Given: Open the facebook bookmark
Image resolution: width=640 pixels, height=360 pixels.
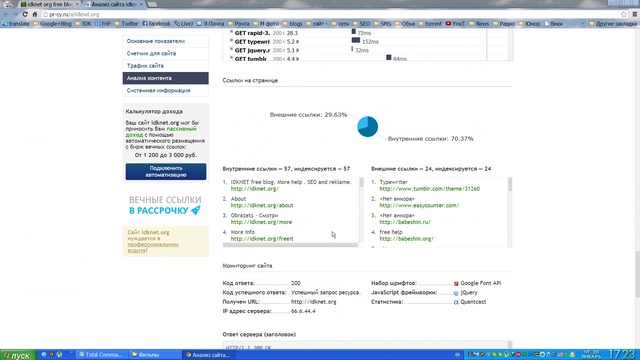Looking at the screenshot, I should [156, 24].
